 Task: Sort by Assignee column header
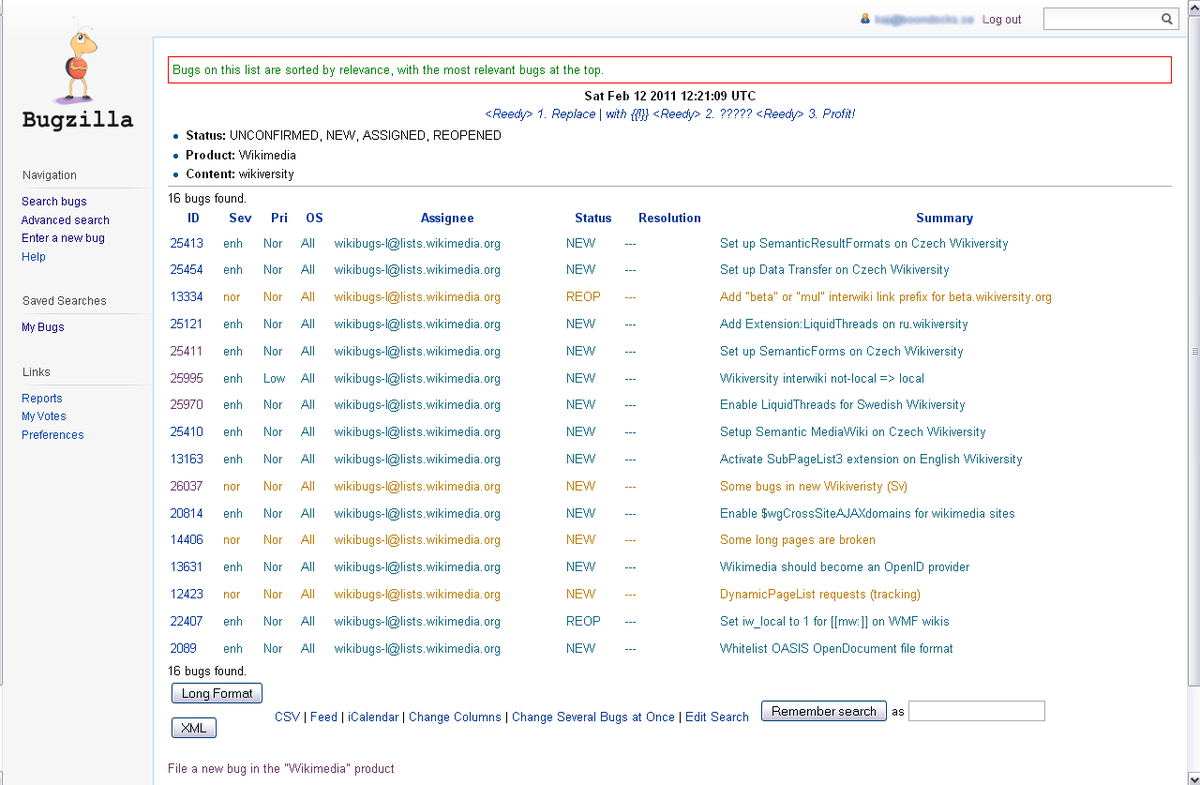(447, 218)
